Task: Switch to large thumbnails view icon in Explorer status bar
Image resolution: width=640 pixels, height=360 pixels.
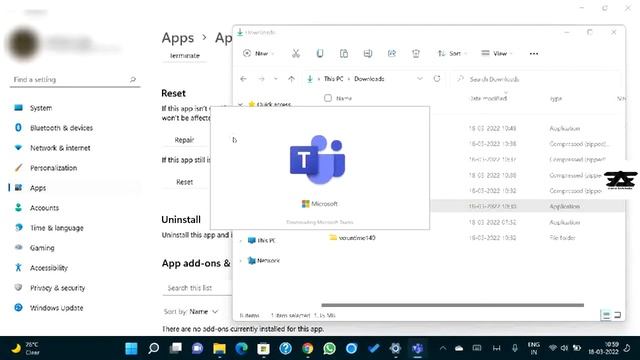Action: click(x=618, y=315)
